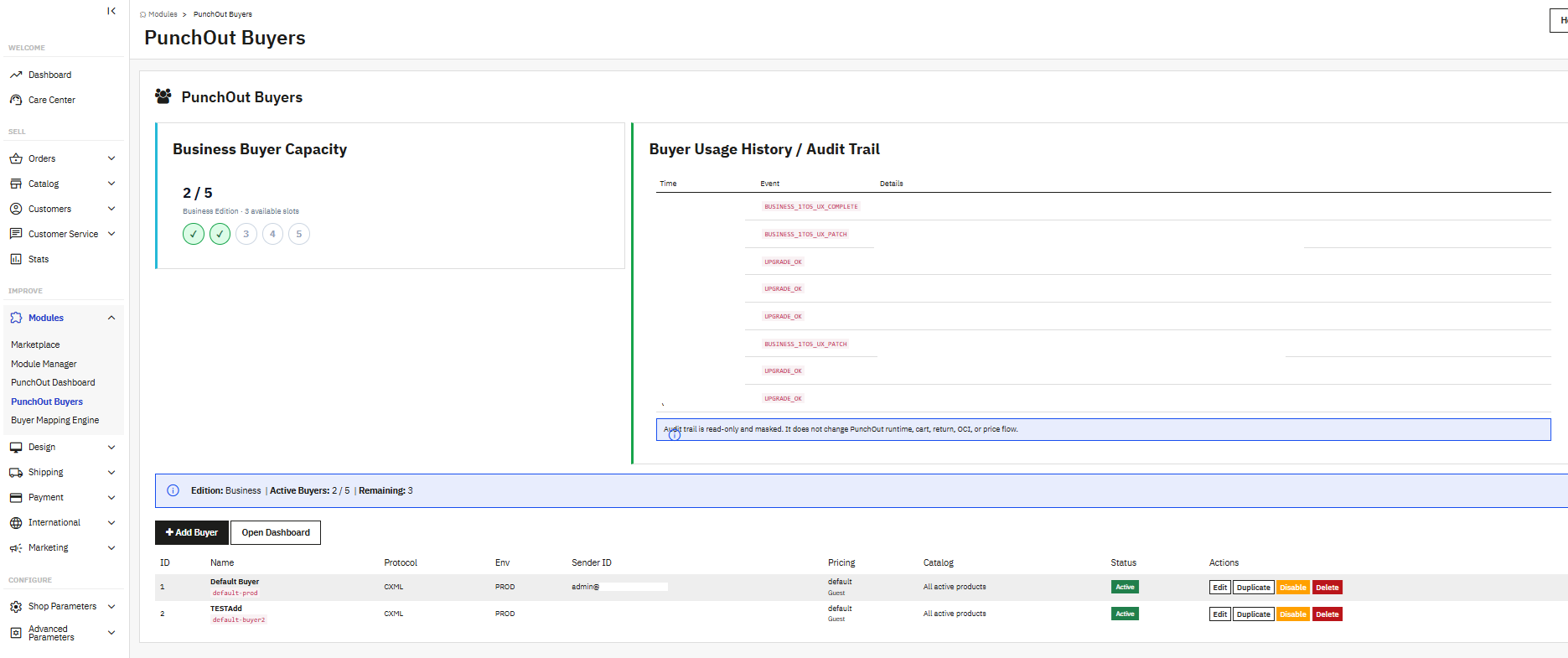The width and height of the screenshot is (1568, 658).
Task: Collapse the sidebar with the arrow icon
Action: [111, 11]
